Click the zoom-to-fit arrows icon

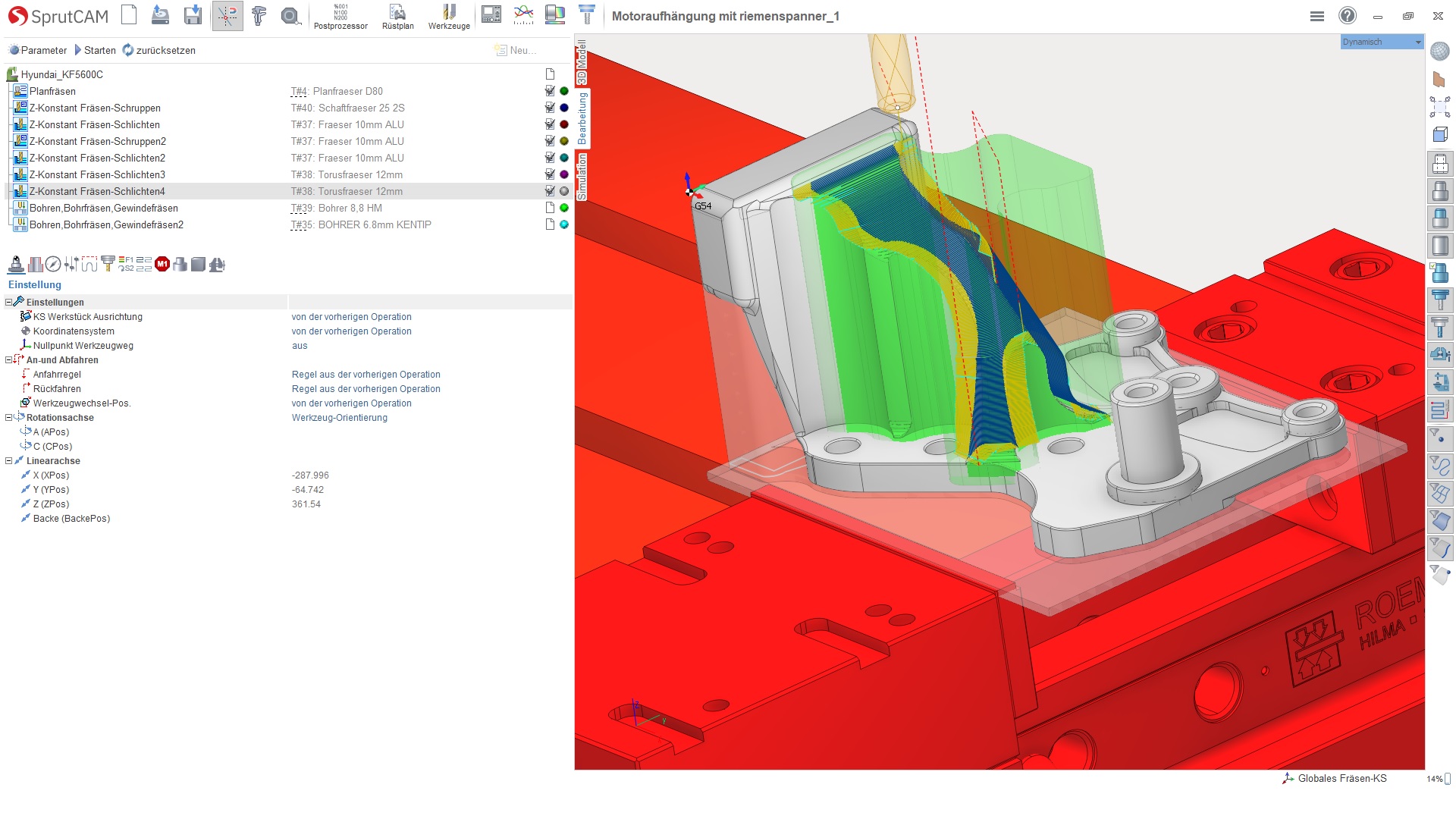pos(1439,107)
